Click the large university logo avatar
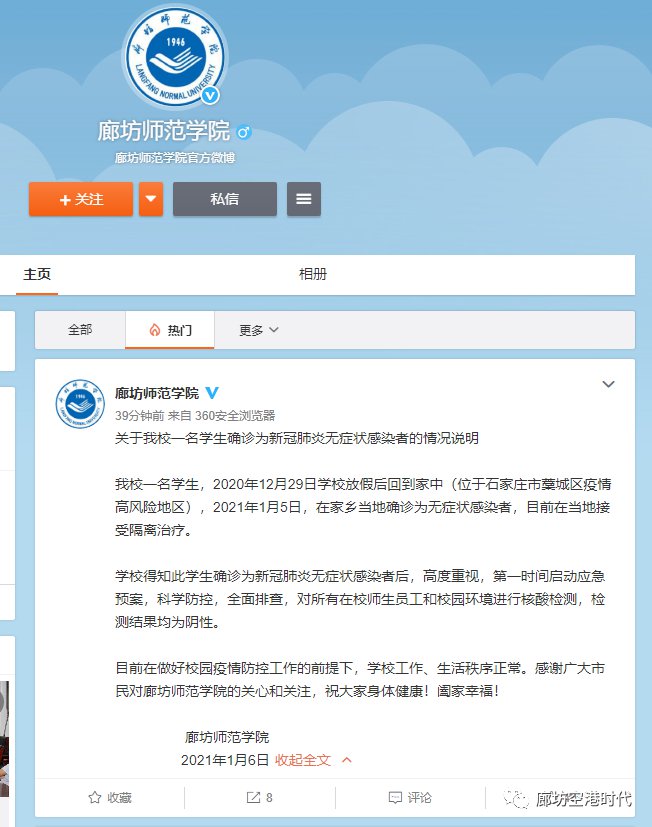Screen dimensions: 652x827 pos(175,57)
